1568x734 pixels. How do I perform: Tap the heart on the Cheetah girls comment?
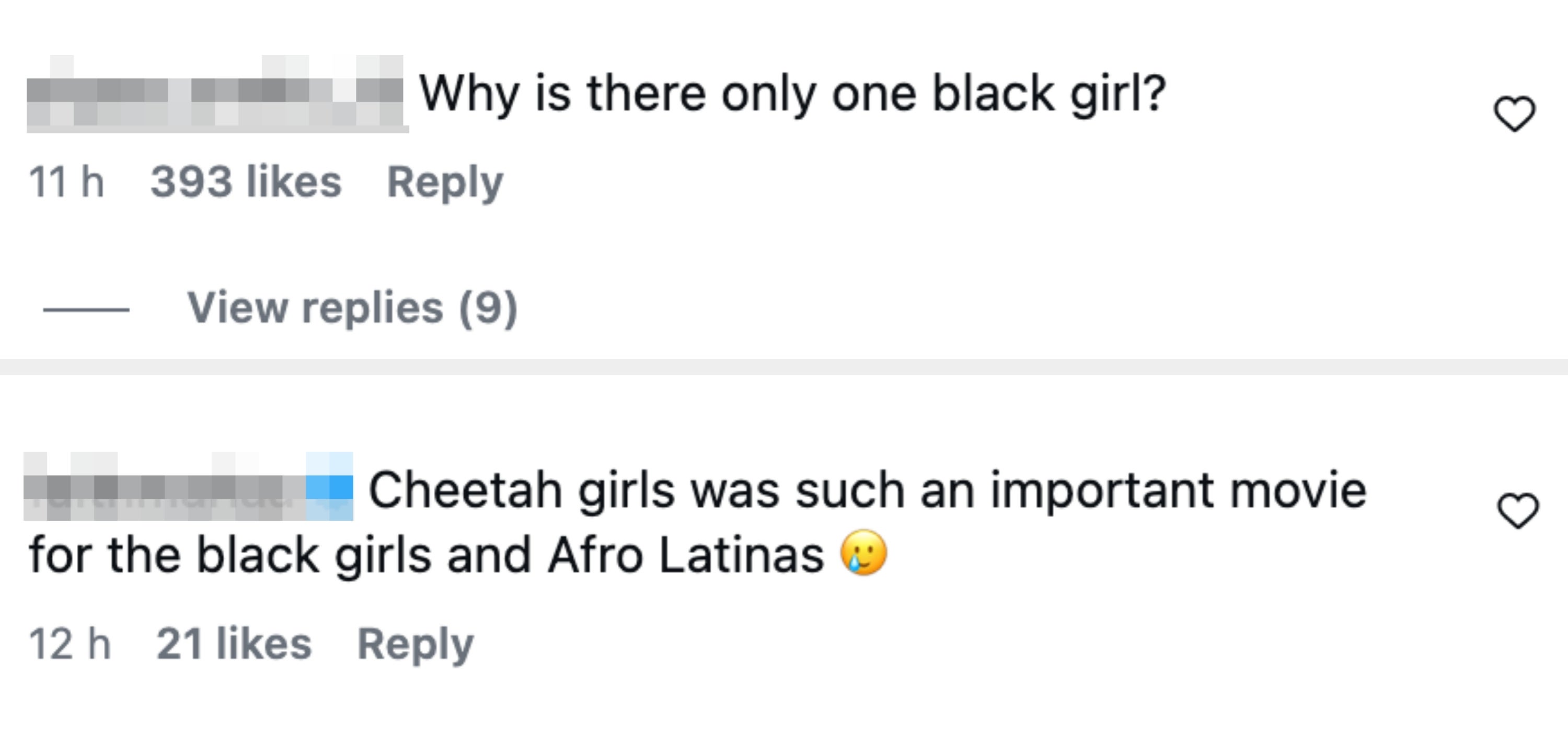(x=1517, y=510)
